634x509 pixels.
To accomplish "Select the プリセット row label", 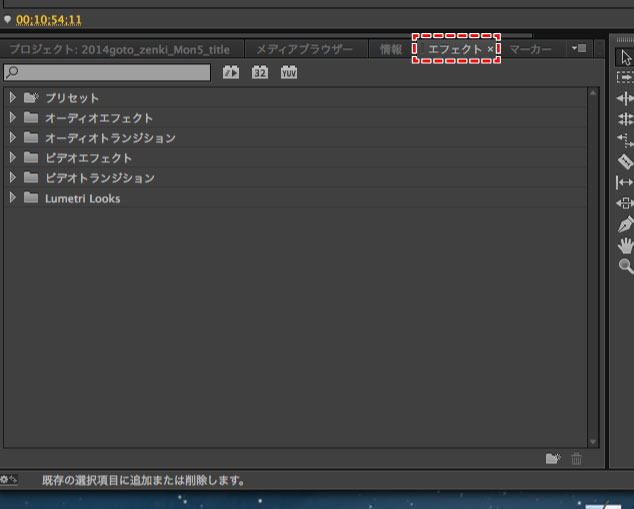I will pos(72,98).
